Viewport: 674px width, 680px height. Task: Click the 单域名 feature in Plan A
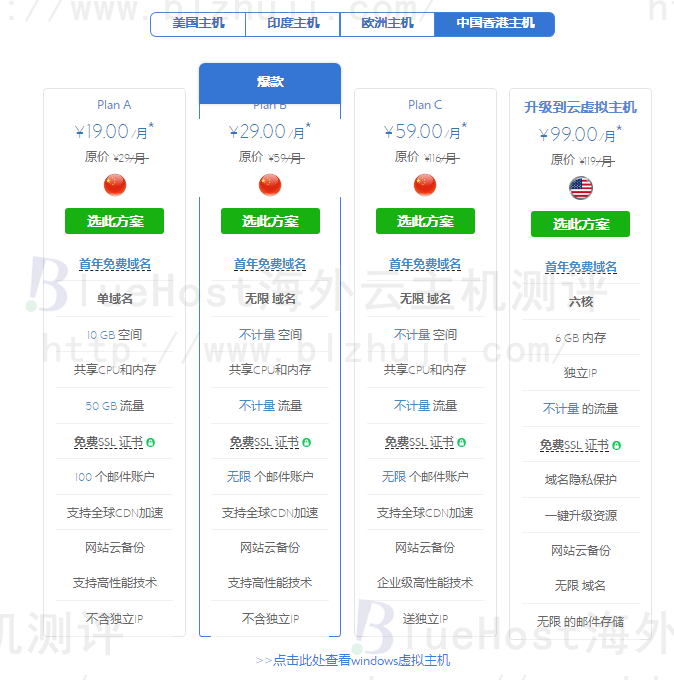click(115, 299)
